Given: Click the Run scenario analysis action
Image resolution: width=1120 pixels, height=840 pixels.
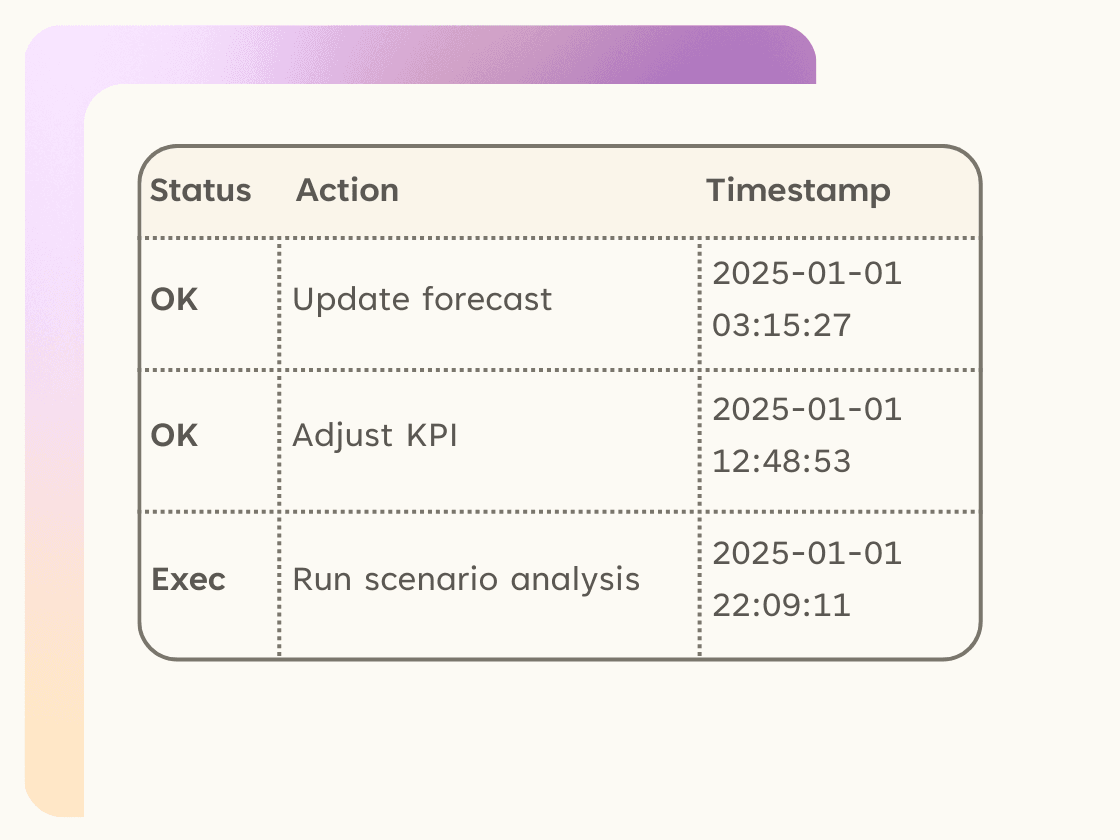Looking at the screenshot, I should point(466,579).
